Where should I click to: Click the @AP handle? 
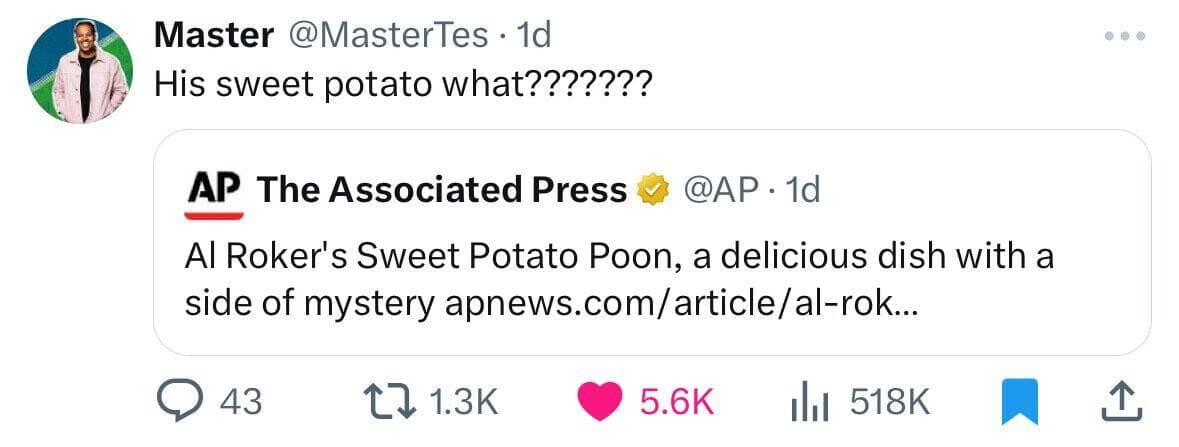719,189
